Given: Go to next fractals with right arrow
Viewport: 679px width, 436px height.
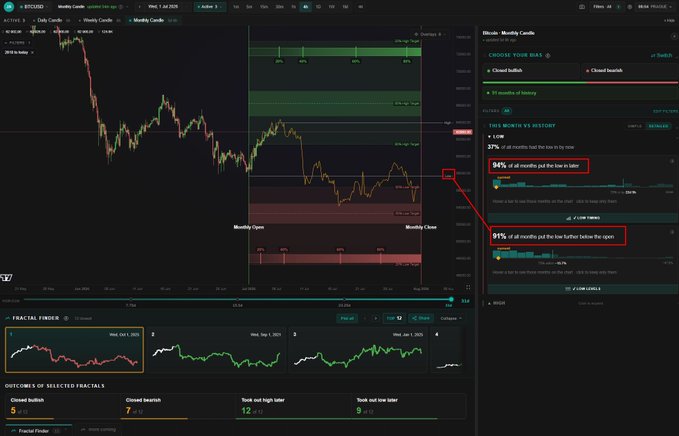Looking at the screenshot, I should (375, 318).
